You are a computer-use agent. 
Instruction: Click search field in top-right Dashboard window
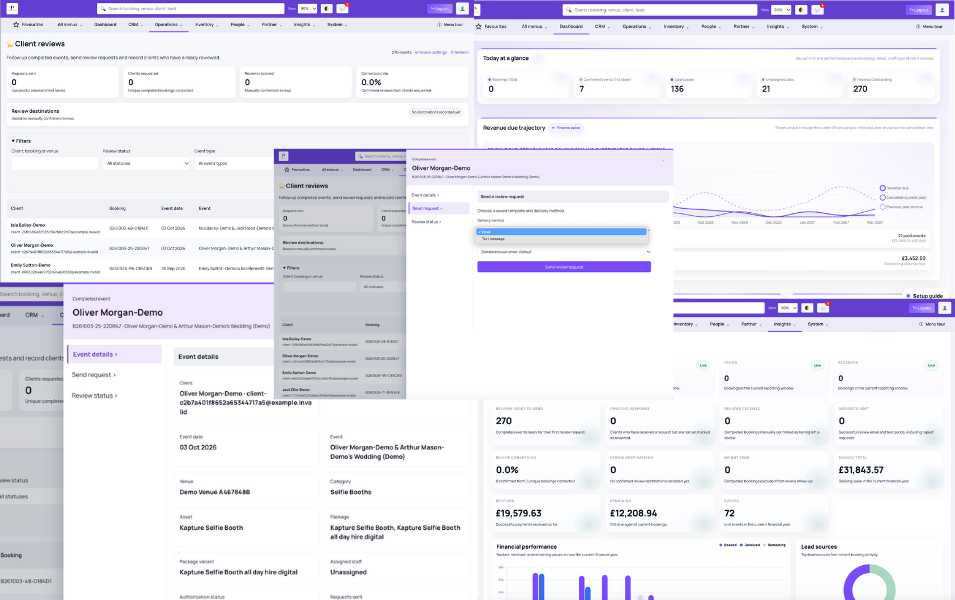click(660, 10)
